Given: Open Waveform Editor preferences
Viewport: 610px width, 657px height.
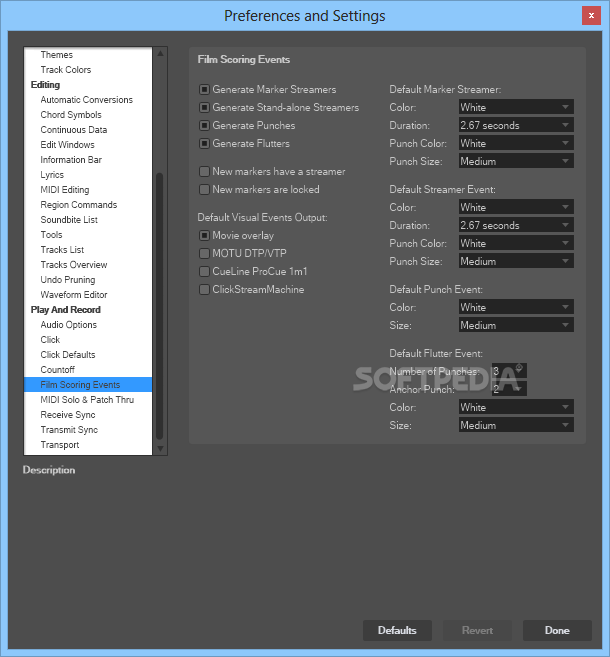Looking at the screenshot, I should click(x=74, y=295).
